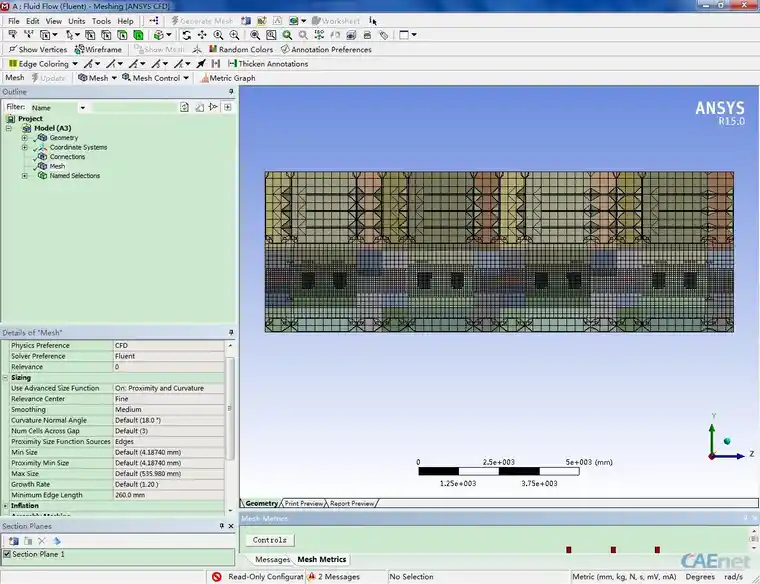Viewport: 760px width, 584px height.
Task: Click the New Comment icon in top toolbar
Action: click(x=262, y=21)
